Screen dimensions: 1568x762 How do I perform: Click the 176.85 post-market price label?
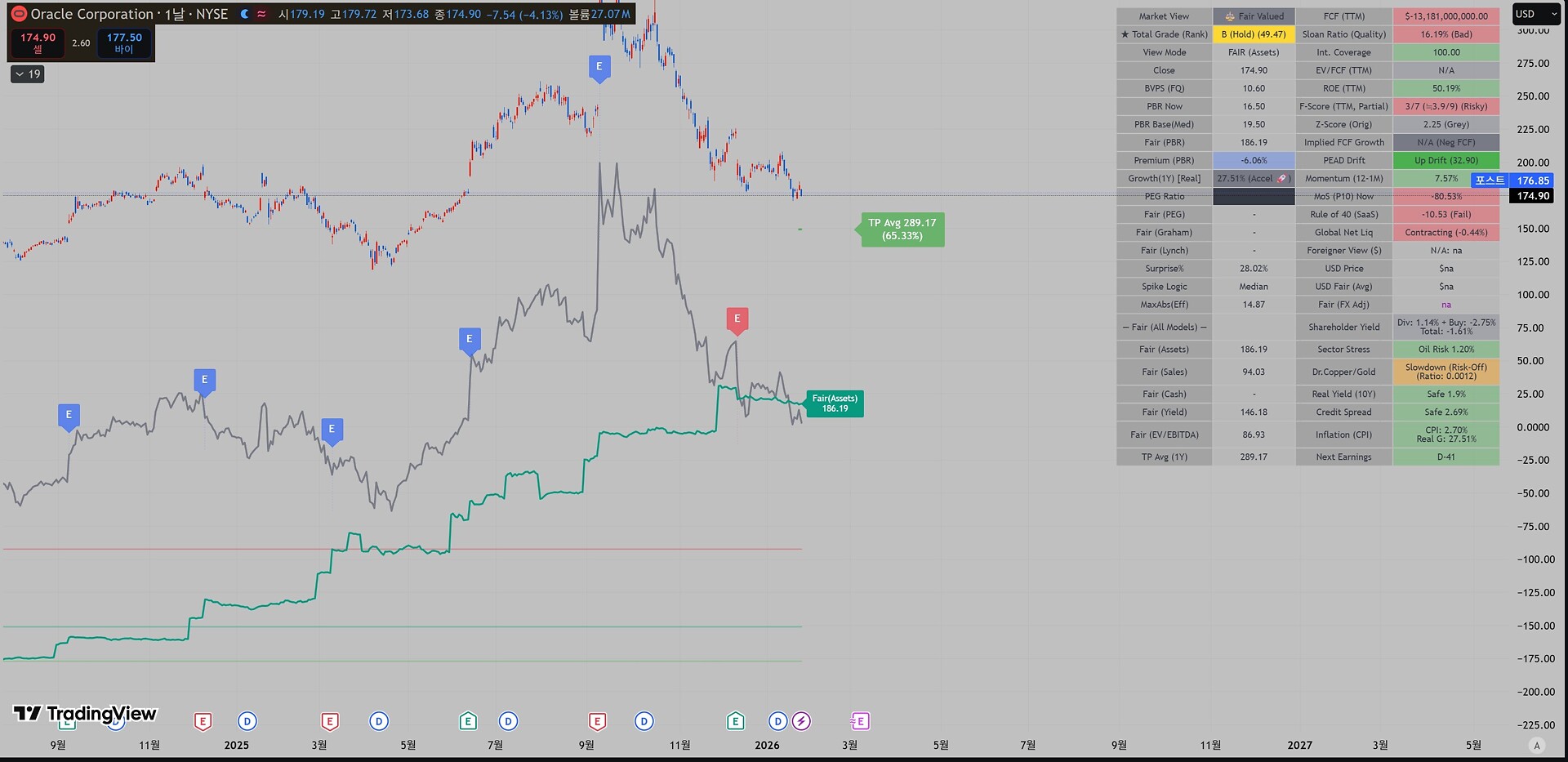(1533, 180)
